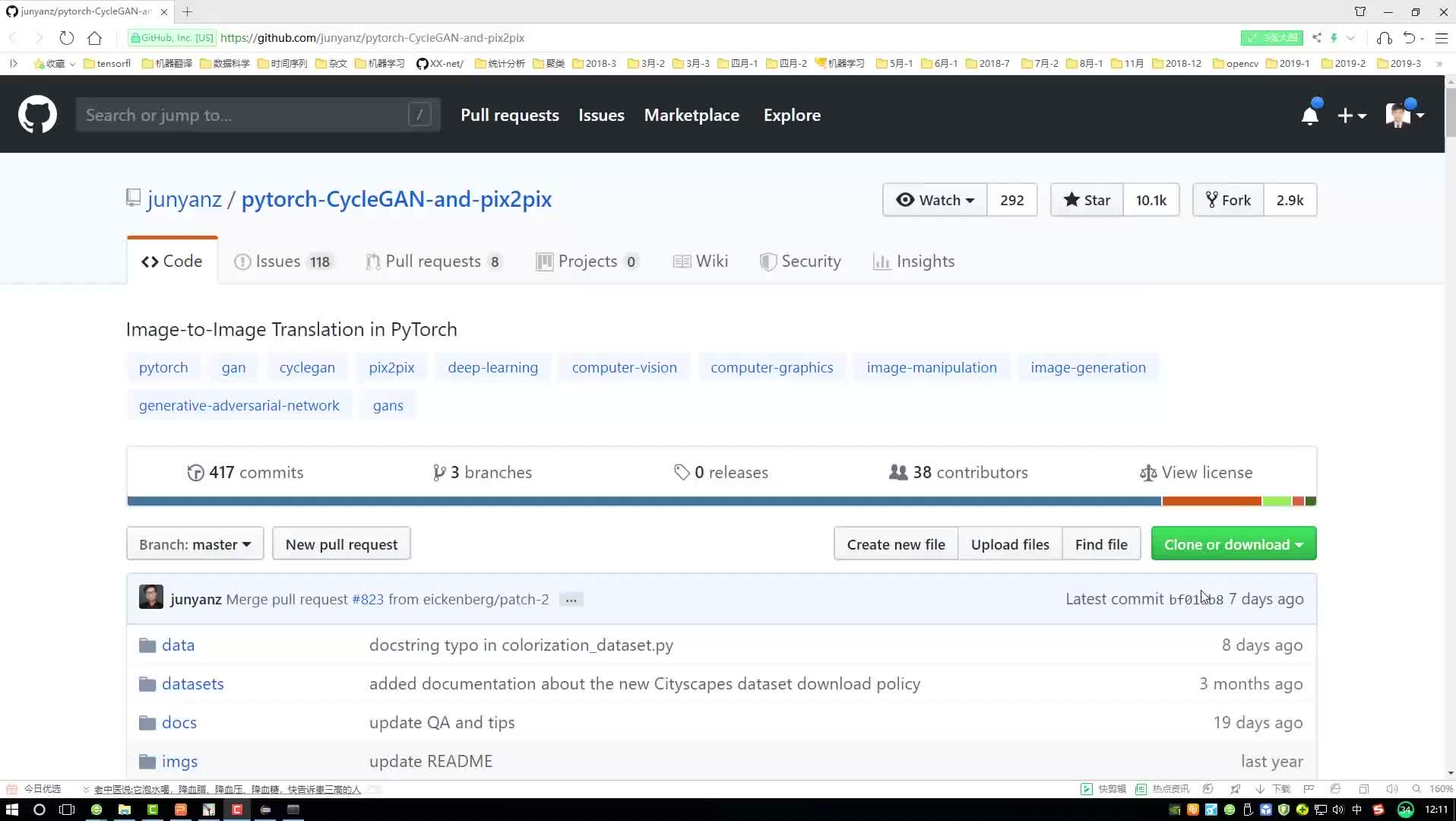This screenshot has height=821, width=1456.
Task: Fork the repository
Action: point(1228,200)
